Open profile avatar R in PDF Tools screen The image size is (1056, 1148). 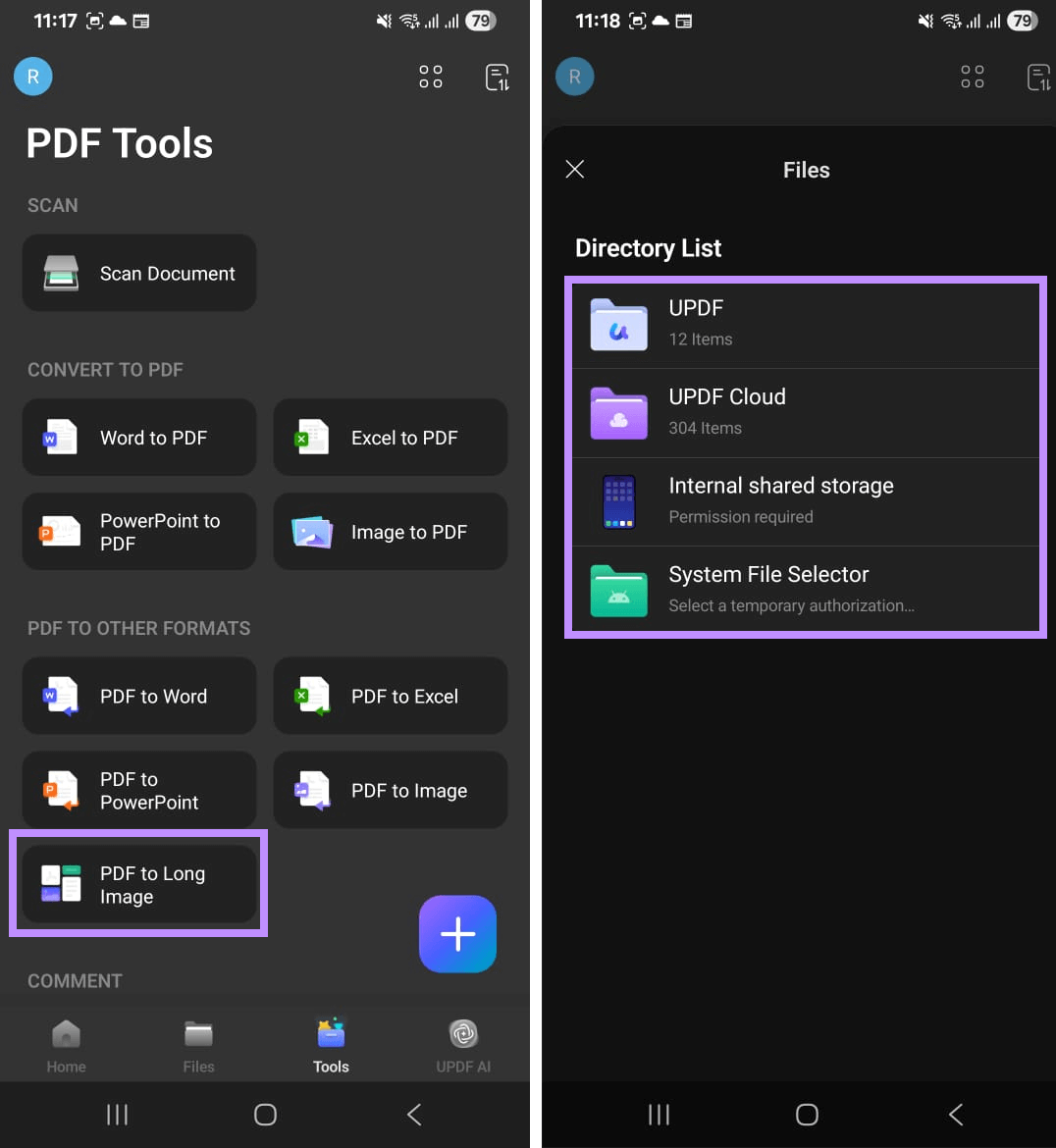[x=33, y=77]
